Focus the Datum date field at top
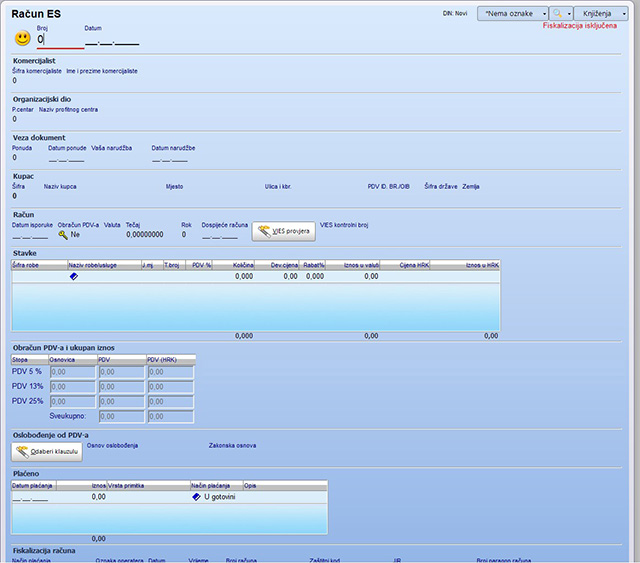 111,41
